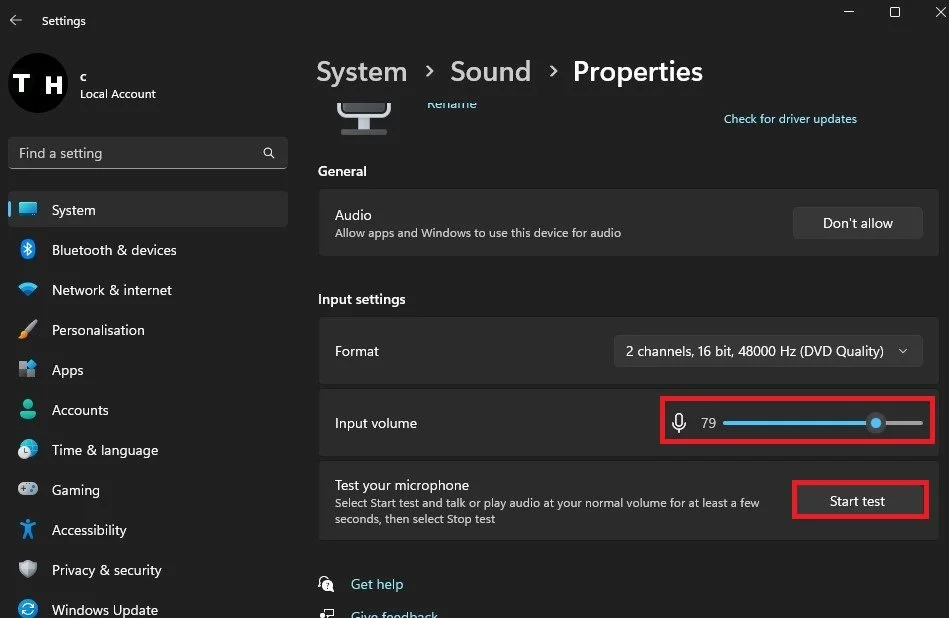This screenshot has width=949, height=618.
Task: Click Local Account profile text
Action: tap(117, 94)
